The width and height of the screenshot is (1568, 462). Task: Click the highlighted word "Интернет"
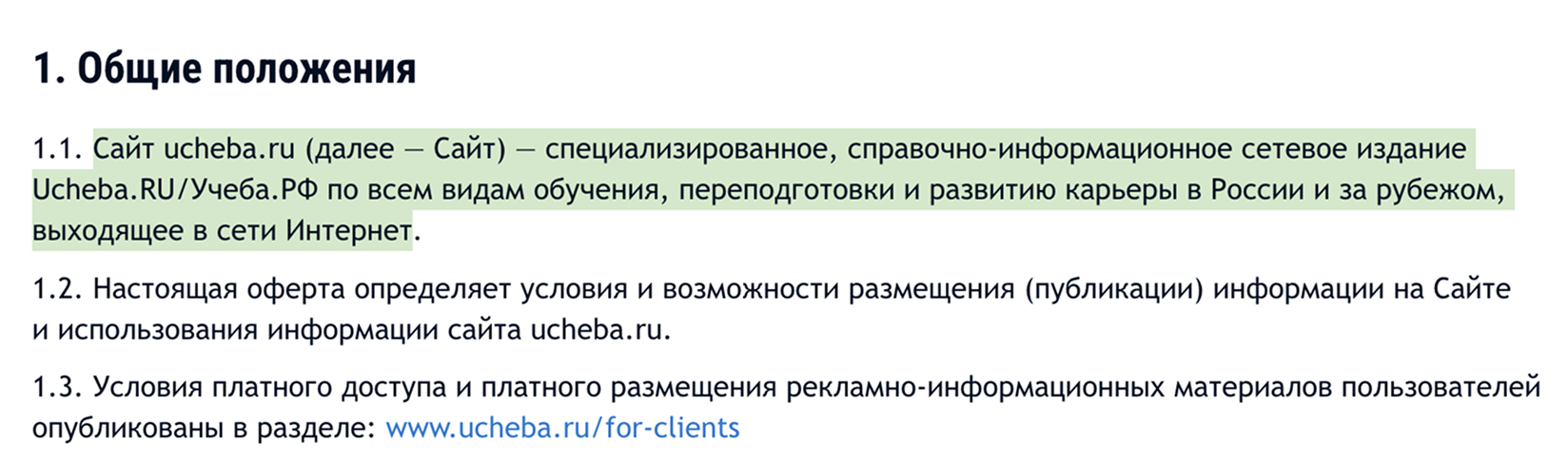click(350, 231)
